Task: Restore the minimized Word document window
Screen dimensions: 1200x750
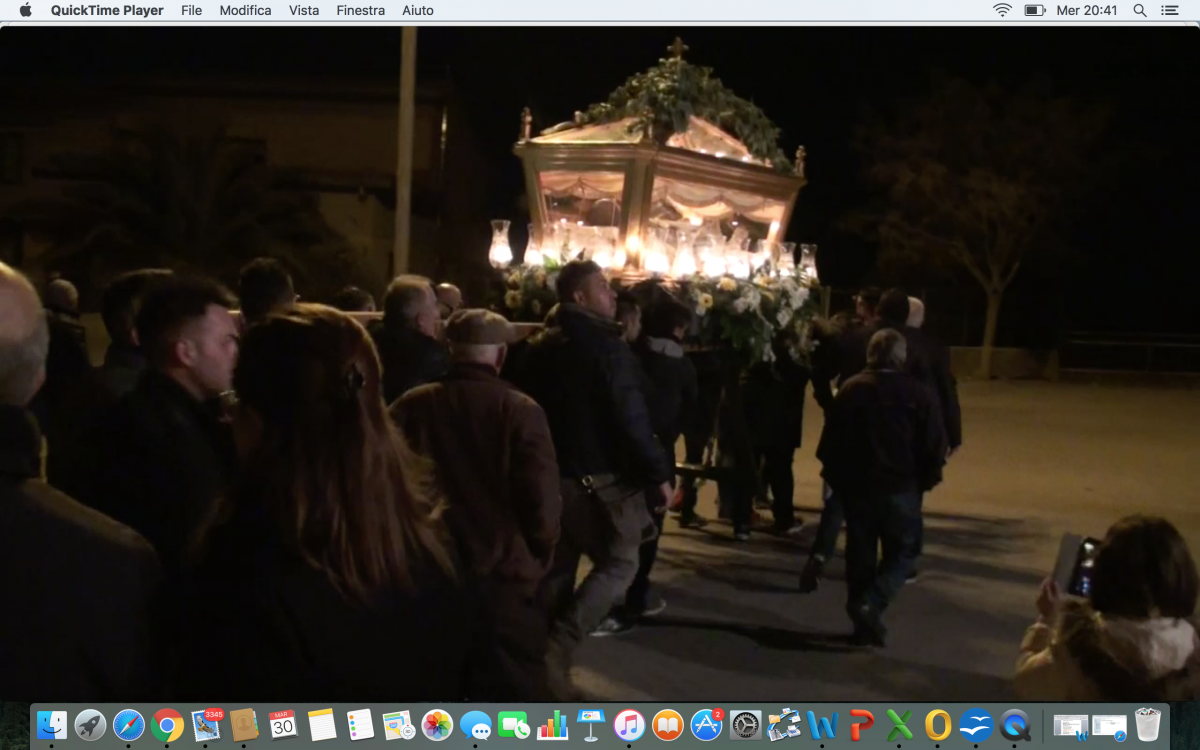Action: [1071, 726]
